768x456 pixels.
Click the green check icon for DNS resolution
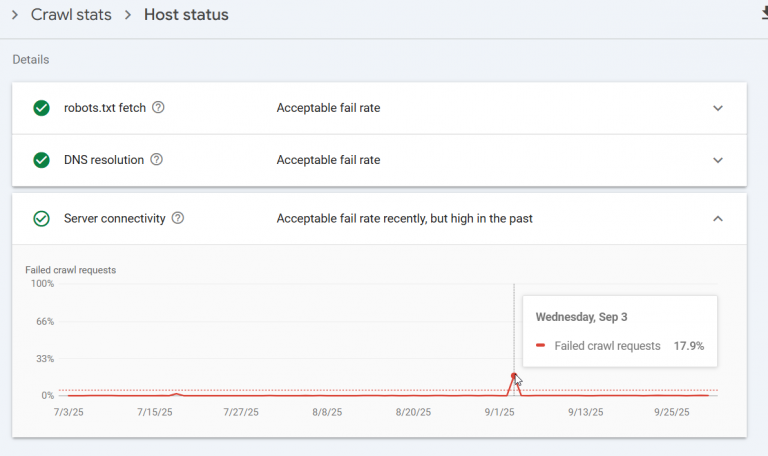click(x=41, y=160)
